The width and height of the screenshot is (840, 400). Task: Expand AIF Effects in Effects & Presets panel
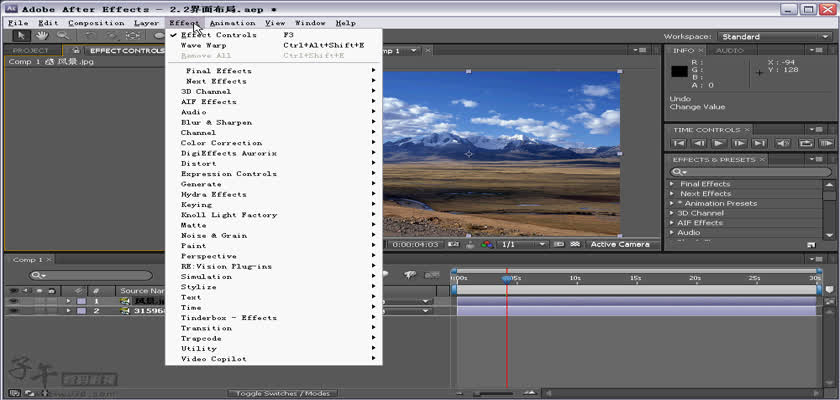click(x=672, y=223)
